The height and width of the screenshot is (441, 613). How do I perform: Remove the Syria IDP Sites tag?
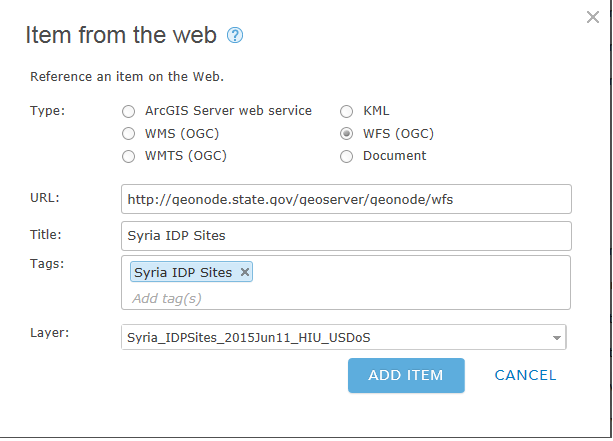click(245, 272)
